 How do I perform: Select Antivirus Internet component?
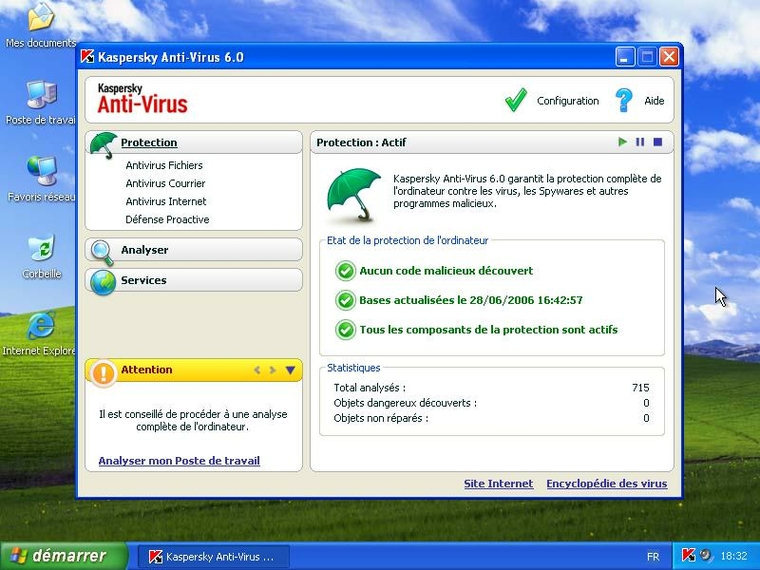166,201
